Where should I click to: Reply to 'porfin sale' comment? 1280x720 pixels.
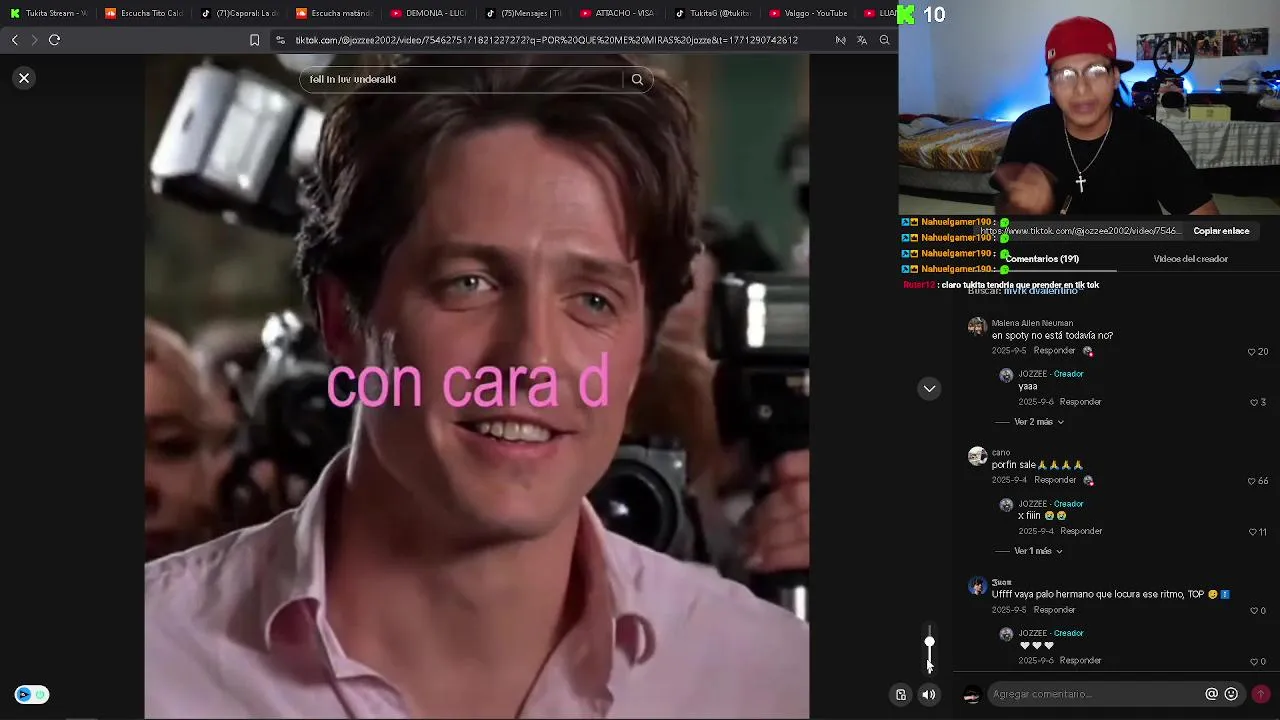point(1055,480)
